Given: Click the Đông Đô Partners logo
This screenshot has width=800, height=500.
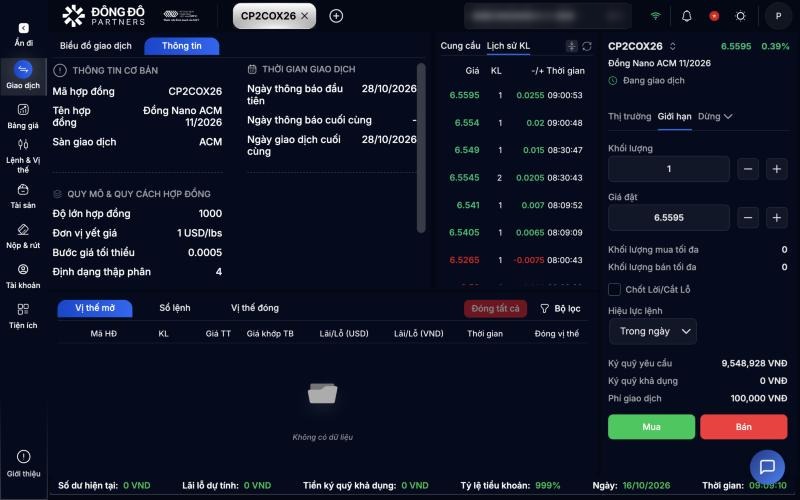Looking at the screenshot, I should (x=104, y=16).
